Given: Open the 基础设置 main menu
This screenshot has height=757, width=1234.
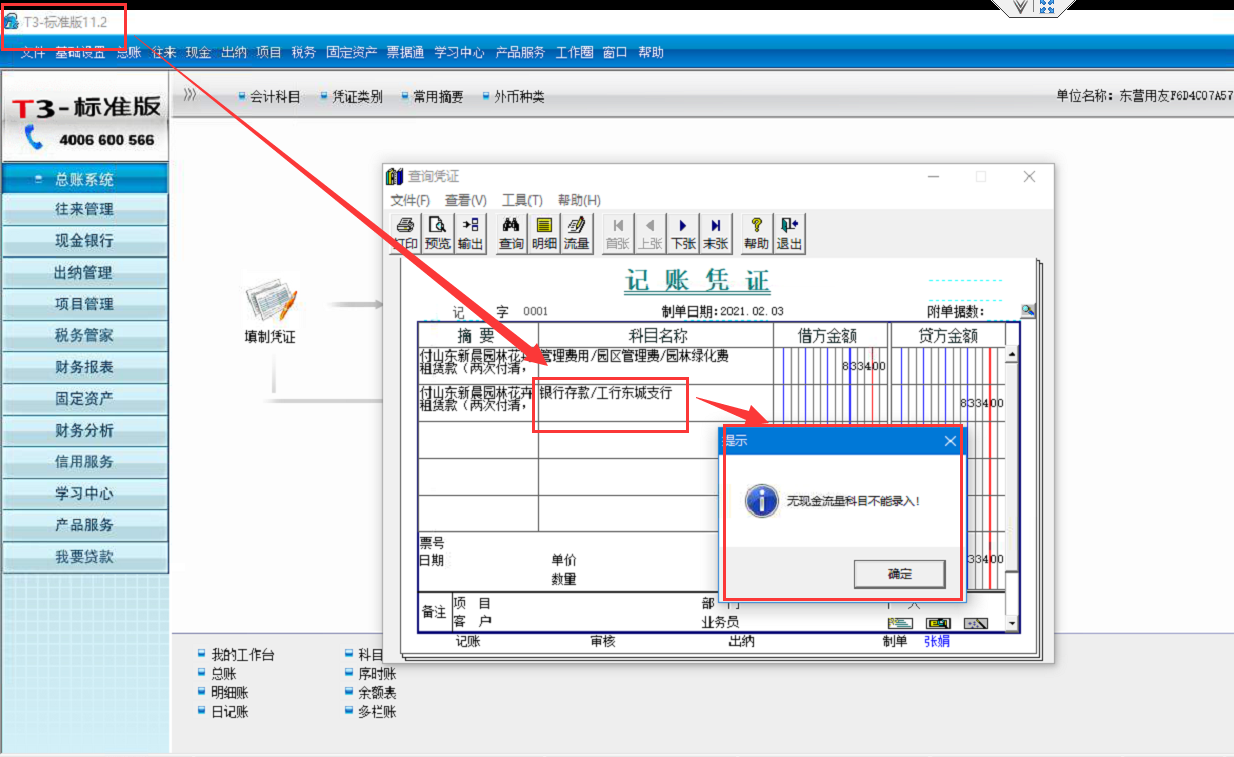Looking at the screenshot, I should [x=81, y=53].
